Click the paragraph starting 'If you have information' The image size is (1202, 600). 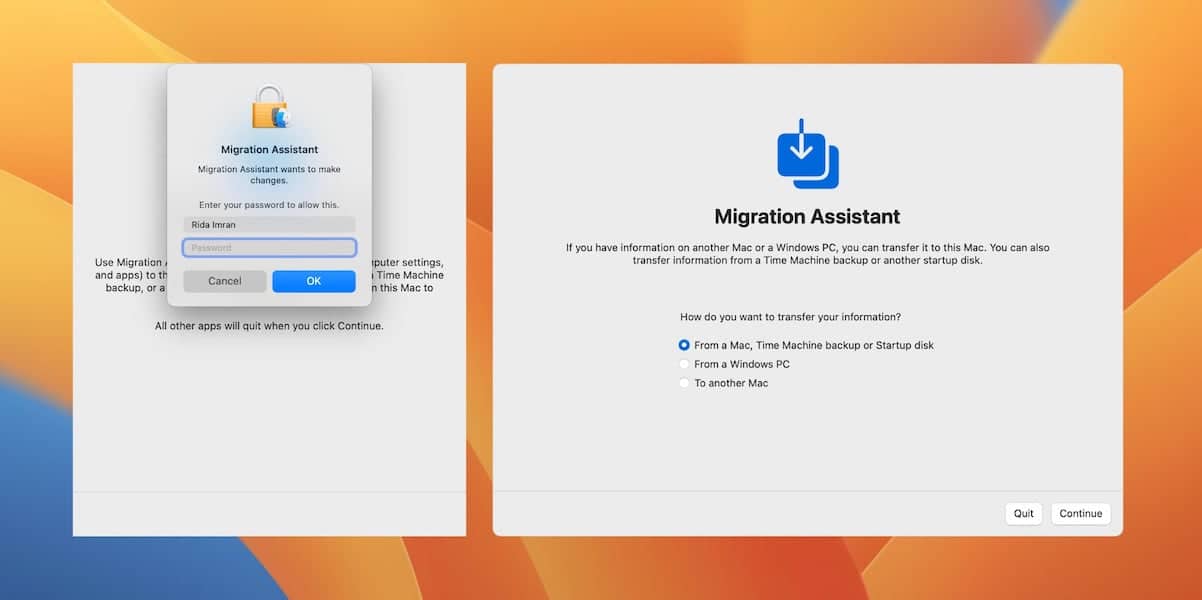point(807,254)
